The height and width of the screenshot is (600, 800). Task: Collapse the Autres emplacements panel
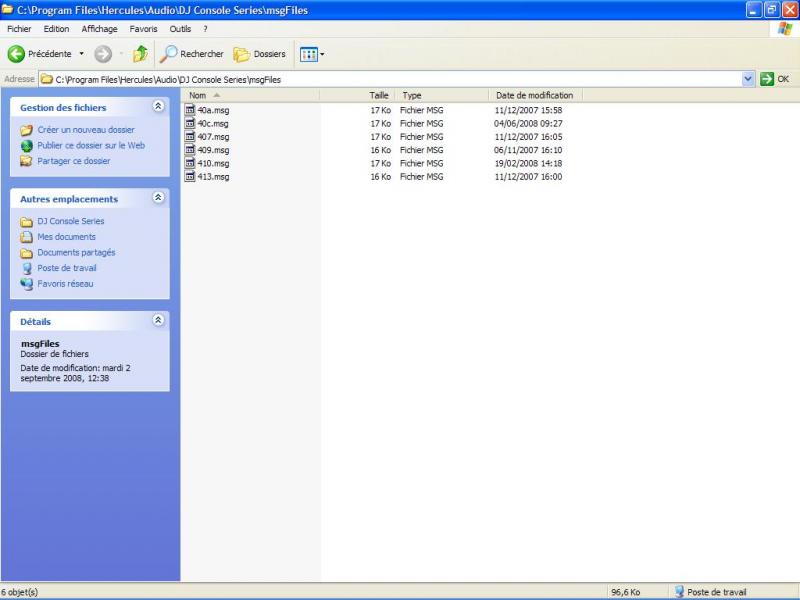(158, 198)
